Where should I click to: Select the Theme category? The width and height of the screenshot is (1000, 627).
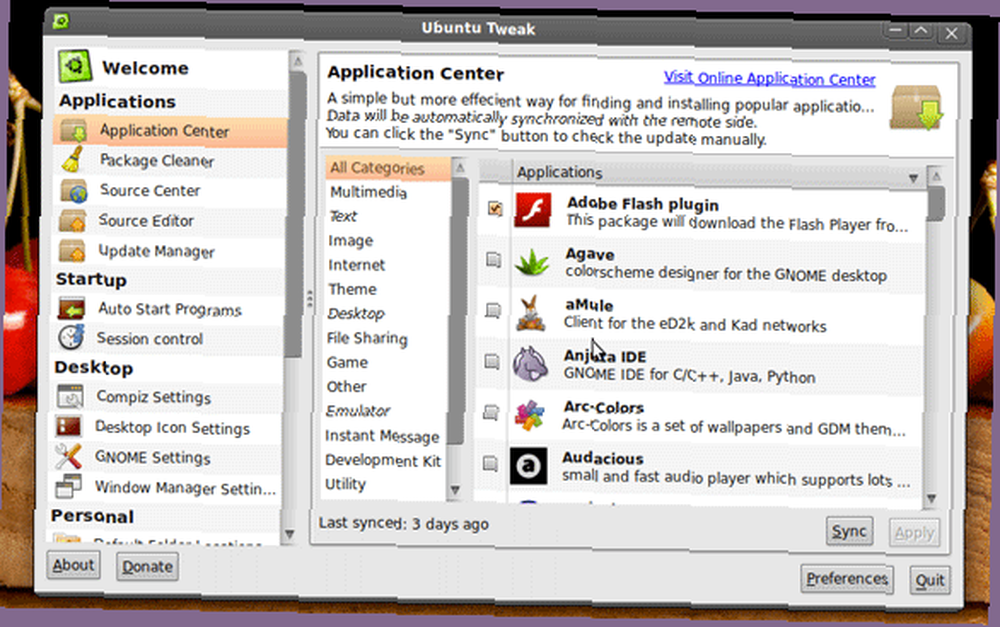352,289
